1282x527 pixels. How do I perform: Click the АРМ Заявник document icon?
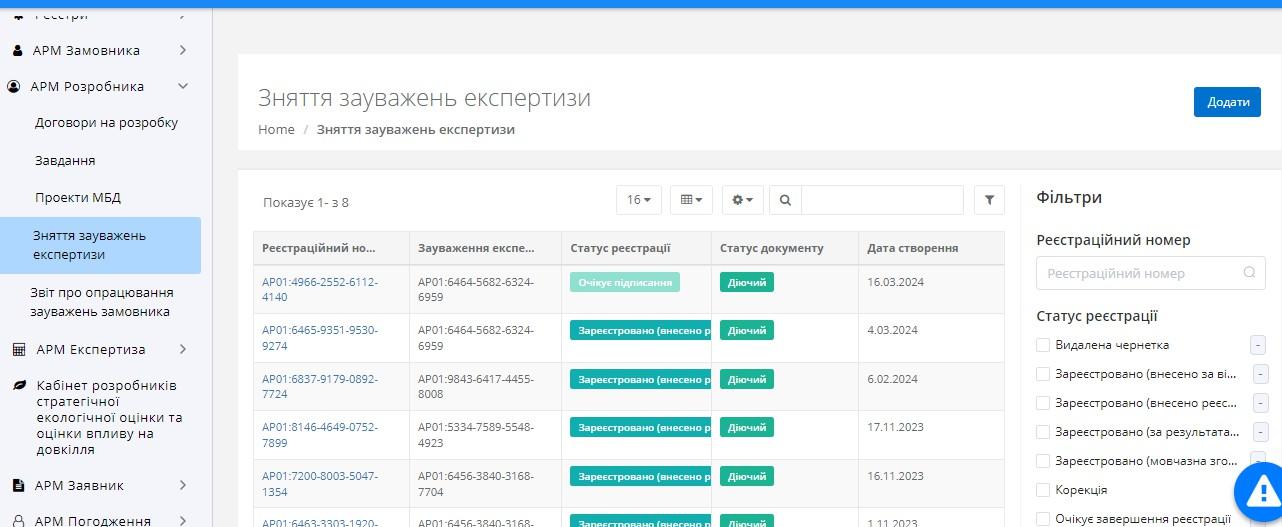(18, 486)
